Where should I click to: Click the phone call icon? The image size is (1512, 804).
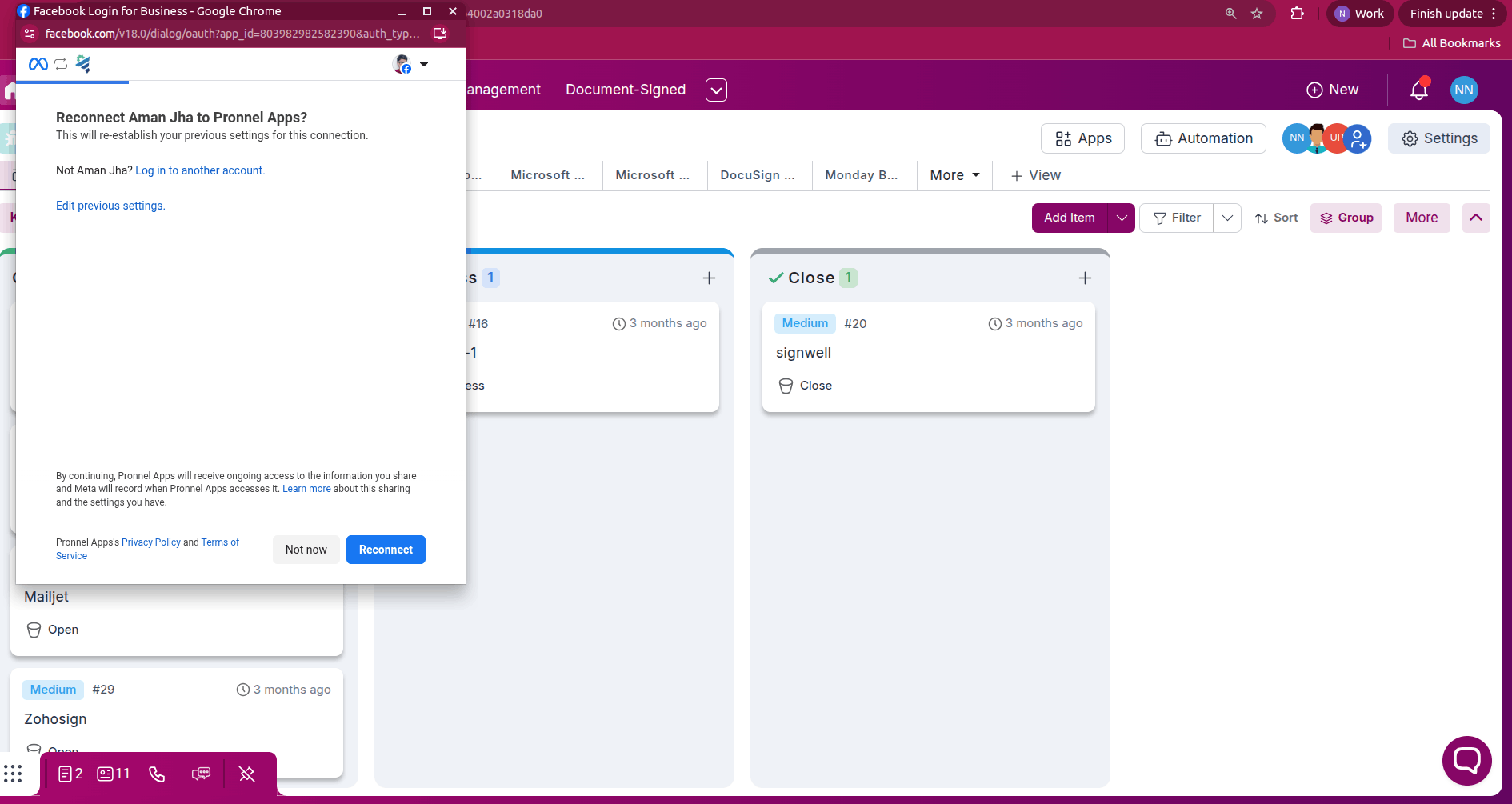pos(157,774)
